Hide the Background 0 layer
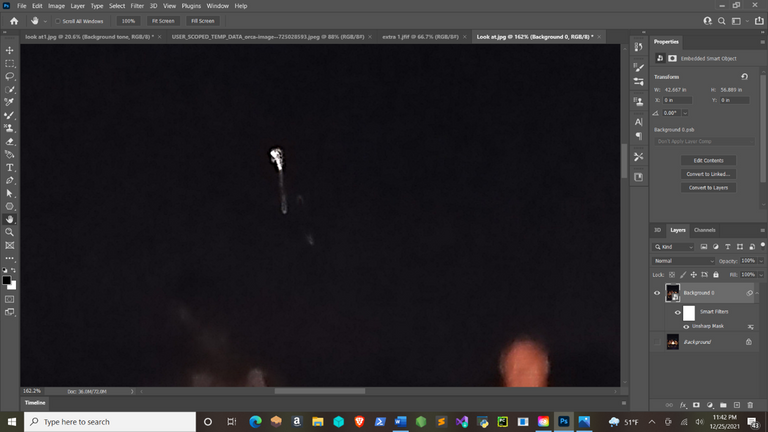This screenshot has height=432, width=768. click(657, 293)
